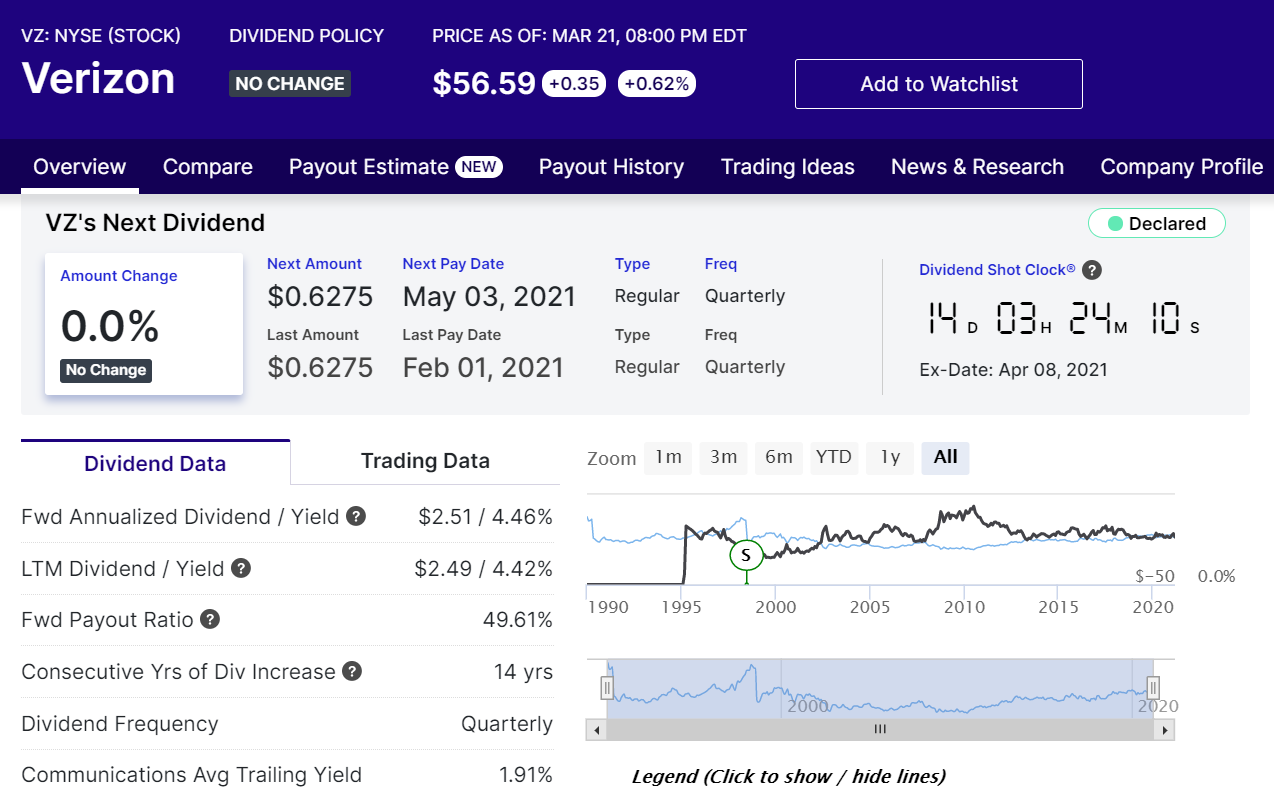Select left range handle of chart navigator
The height and width of the screenshot is (797, 1274).
pos(607,688)
